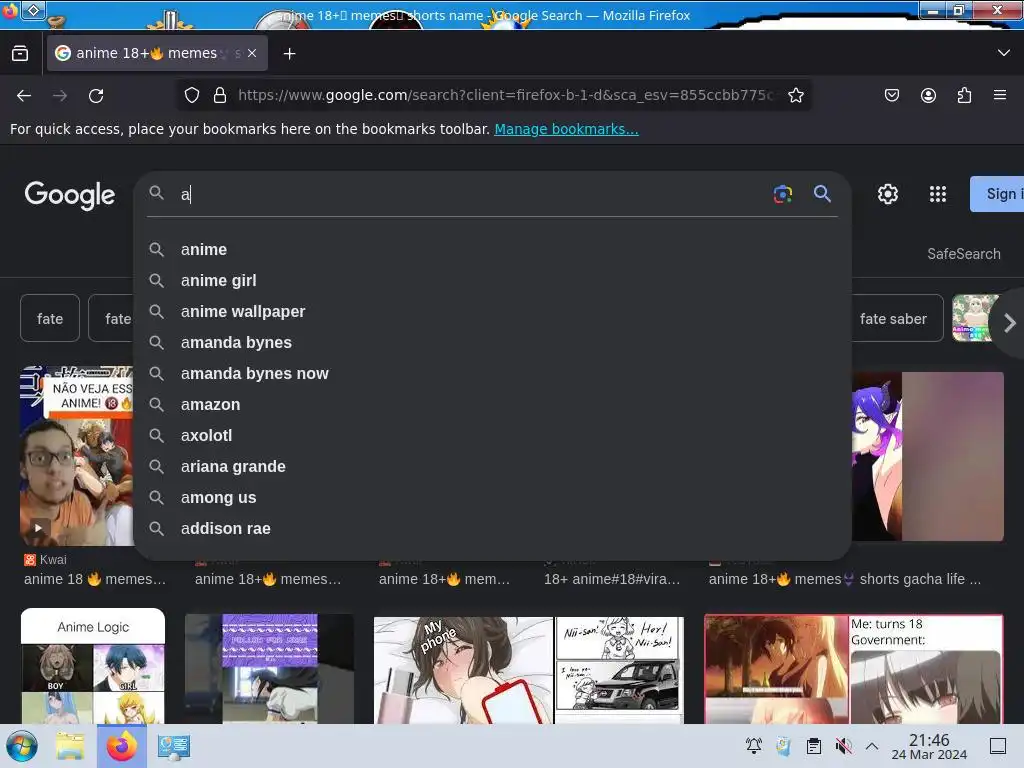Open the Anime Logic image result
This screenshot has height=768, width=1024.
click(93, 666)
